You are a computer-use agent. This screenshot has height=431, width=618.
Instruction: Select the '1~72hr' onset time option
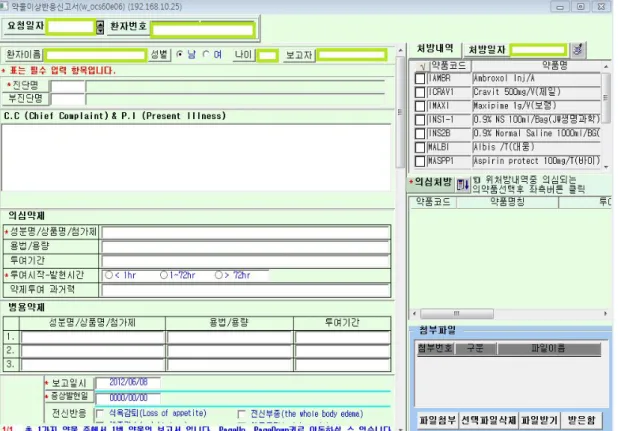click(x=164, y=275)
